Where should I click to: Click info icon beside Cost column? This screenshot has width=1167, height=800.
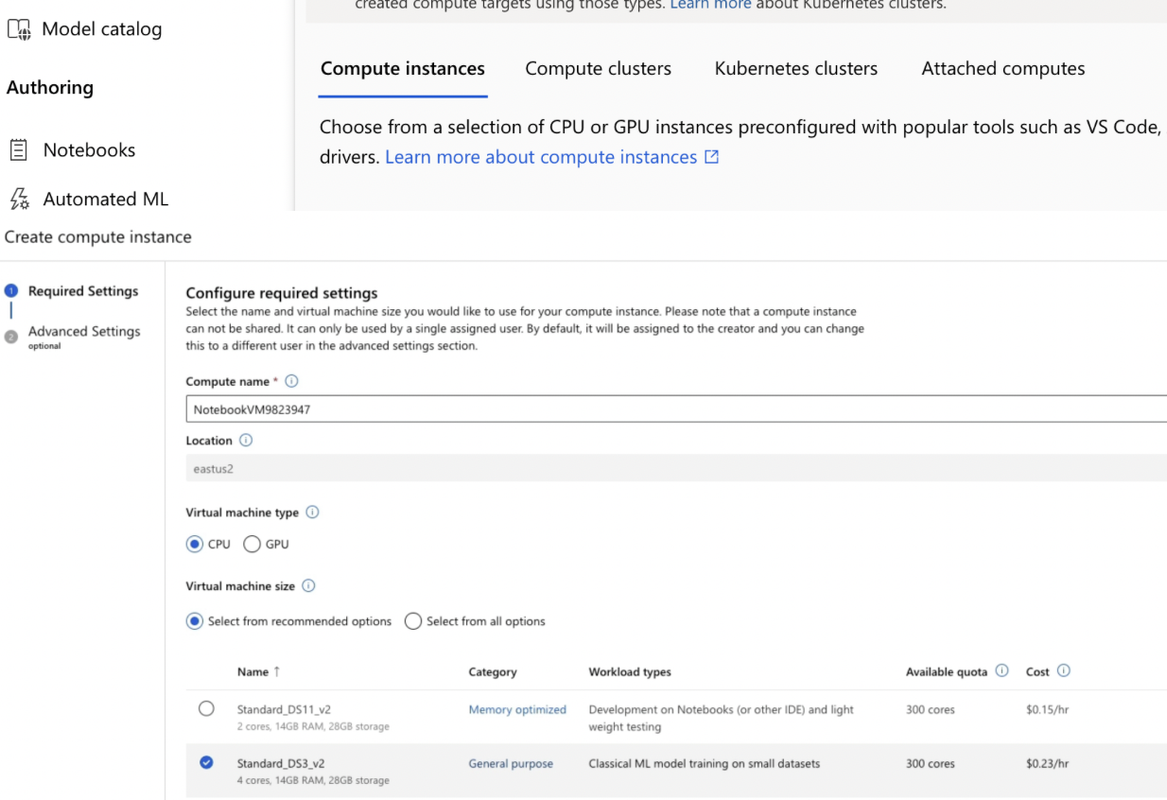coord(1064,671)
